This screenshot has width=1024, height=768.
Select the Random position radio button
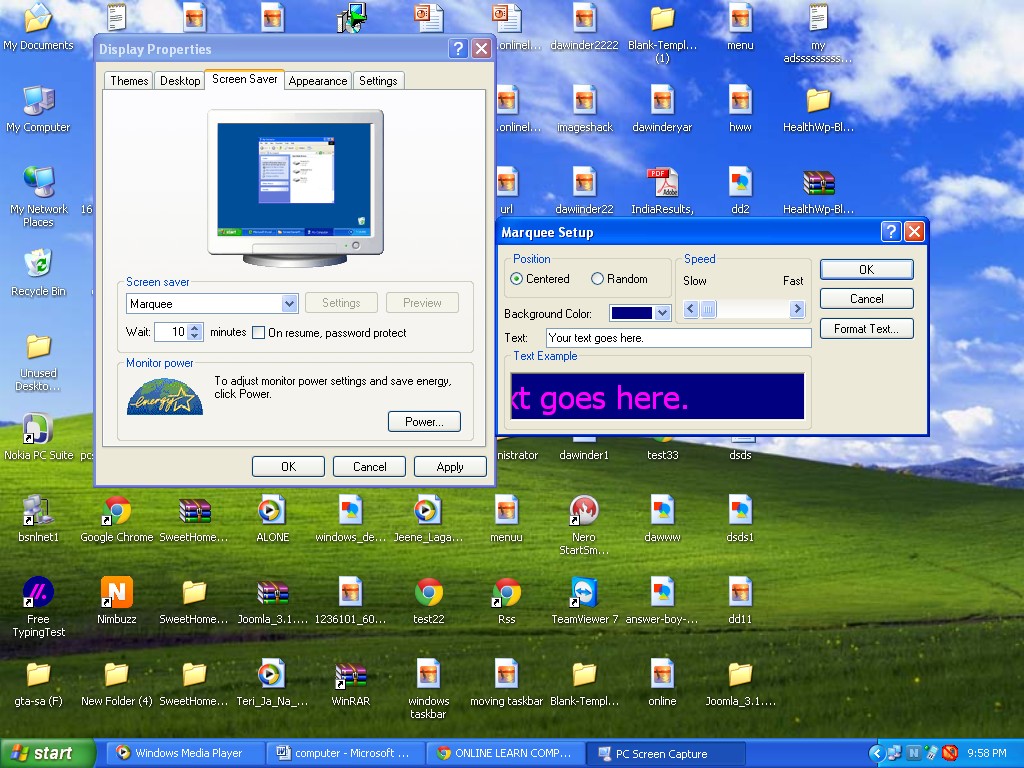[597, 279]
